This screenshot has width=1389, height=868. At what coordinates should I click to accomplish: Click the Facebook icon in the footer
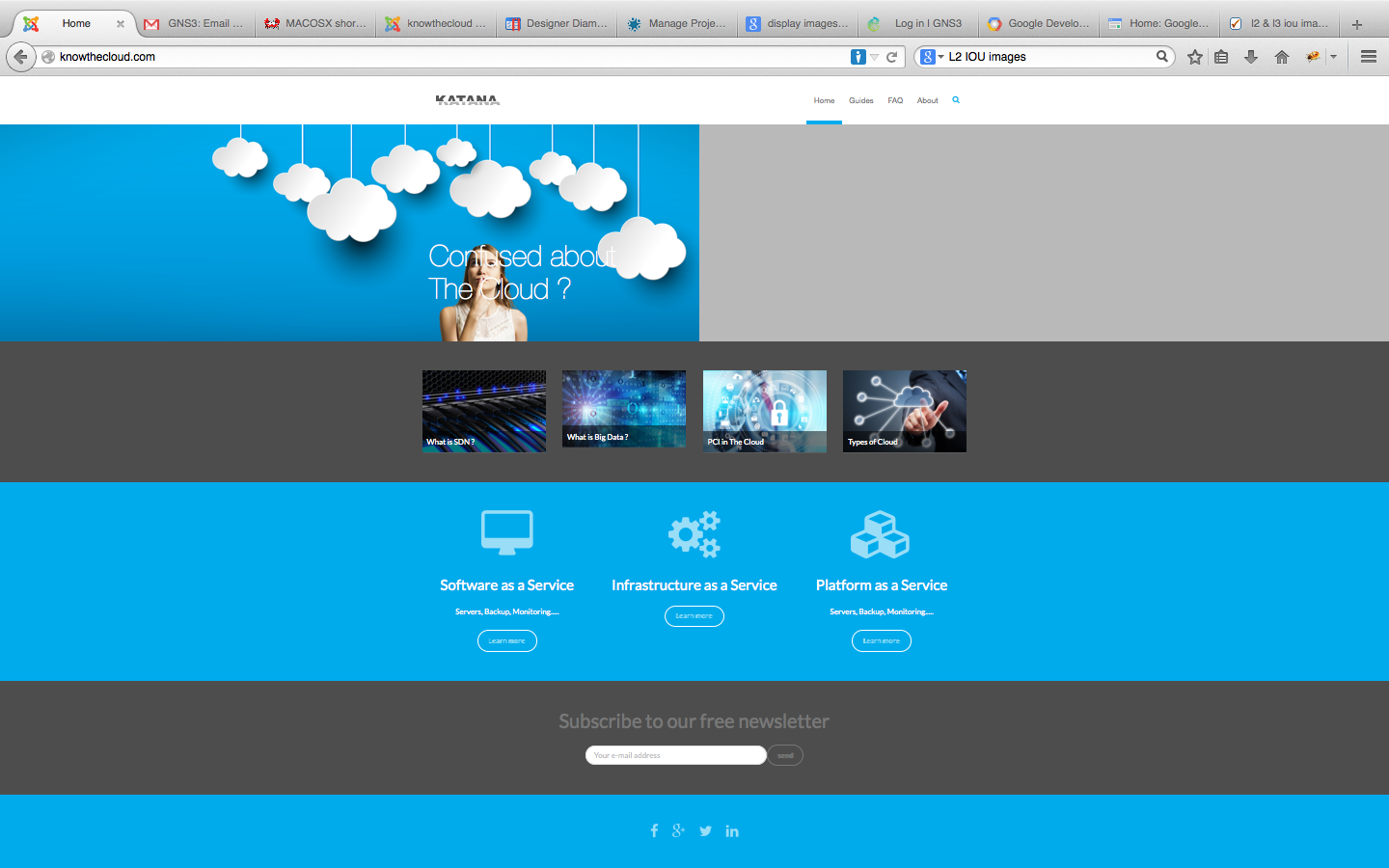(654, 830)
